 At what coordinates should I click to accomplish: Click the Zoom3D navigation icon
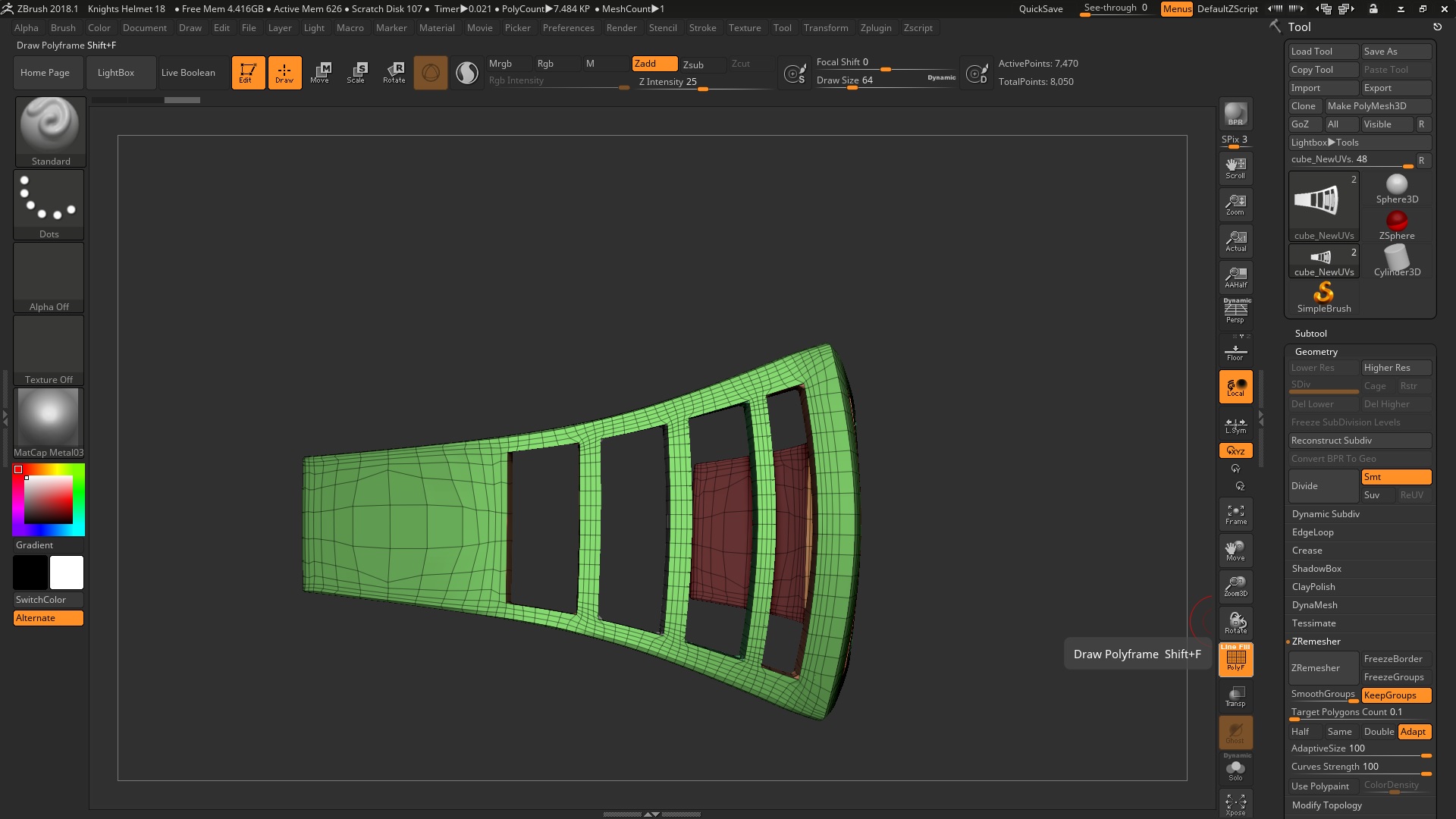(1235, 586)
